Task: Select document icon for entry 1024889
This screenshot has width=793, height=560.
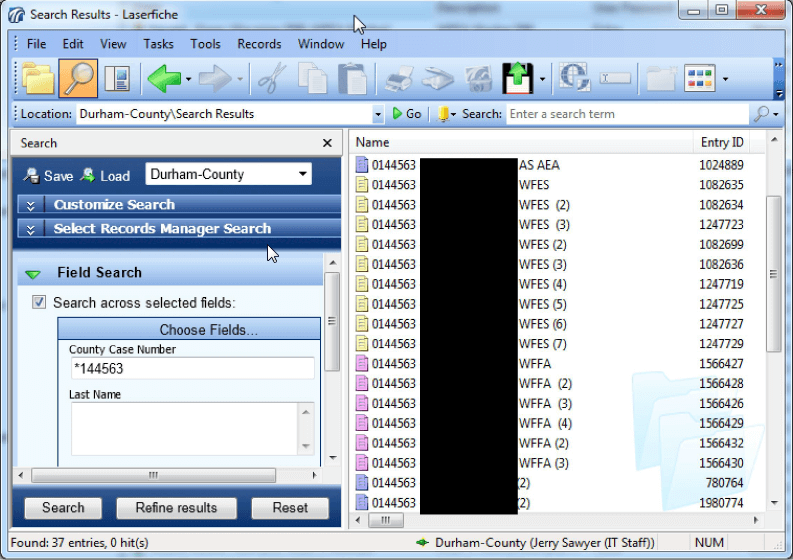Action: click(362, 164)
